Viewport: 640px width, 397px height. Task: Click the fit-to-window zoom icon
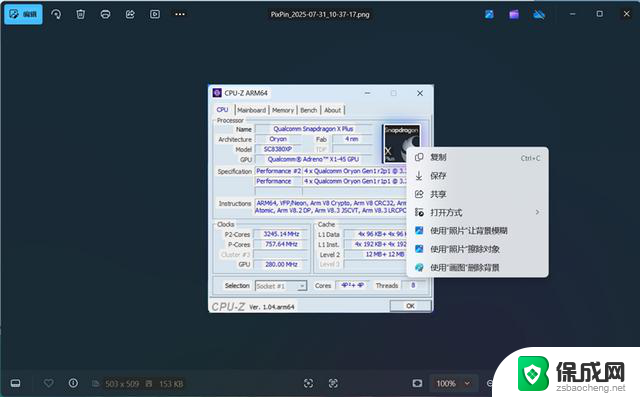(x=309, y=383)
